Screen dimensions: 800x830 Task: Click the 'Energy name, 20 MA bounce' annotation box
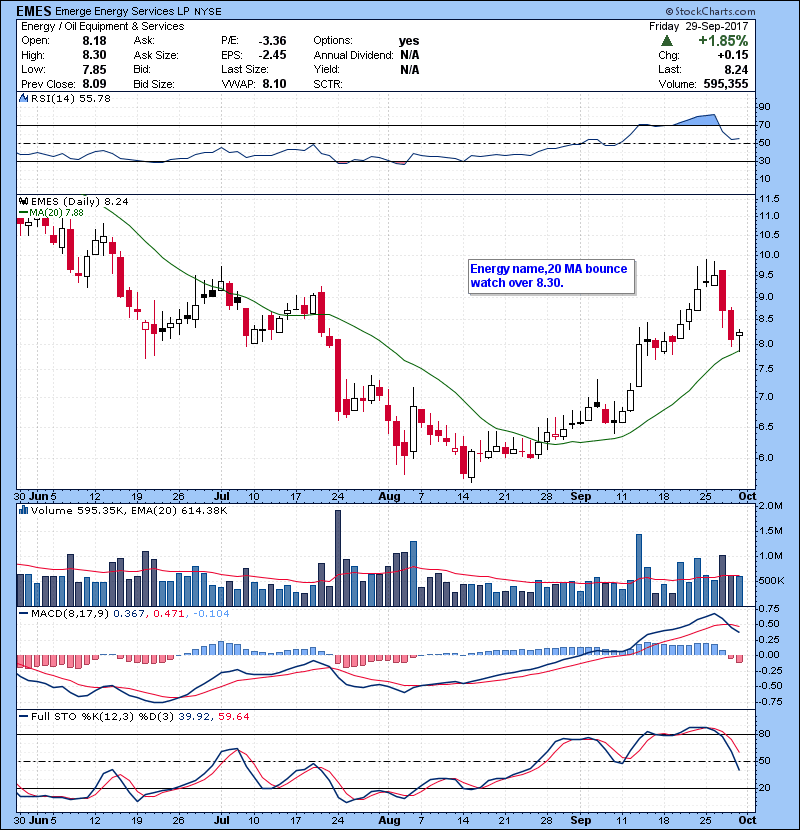pyautogui.click(x=551, y=276)
